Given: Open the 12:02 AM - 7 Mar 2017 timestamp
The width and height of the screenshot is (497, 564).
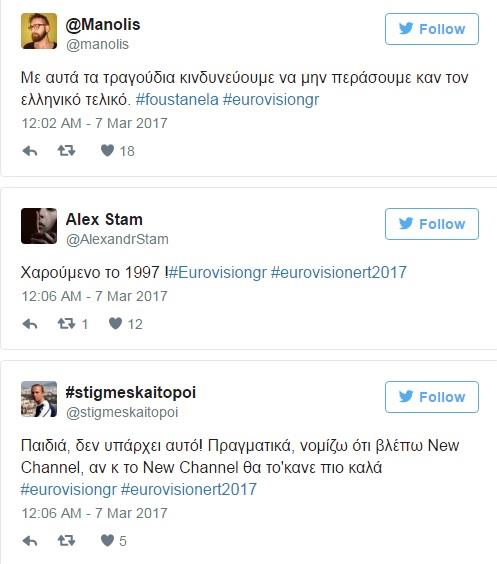Looking at the screenshot, I should pyautogui.click(x=95, y=123).
